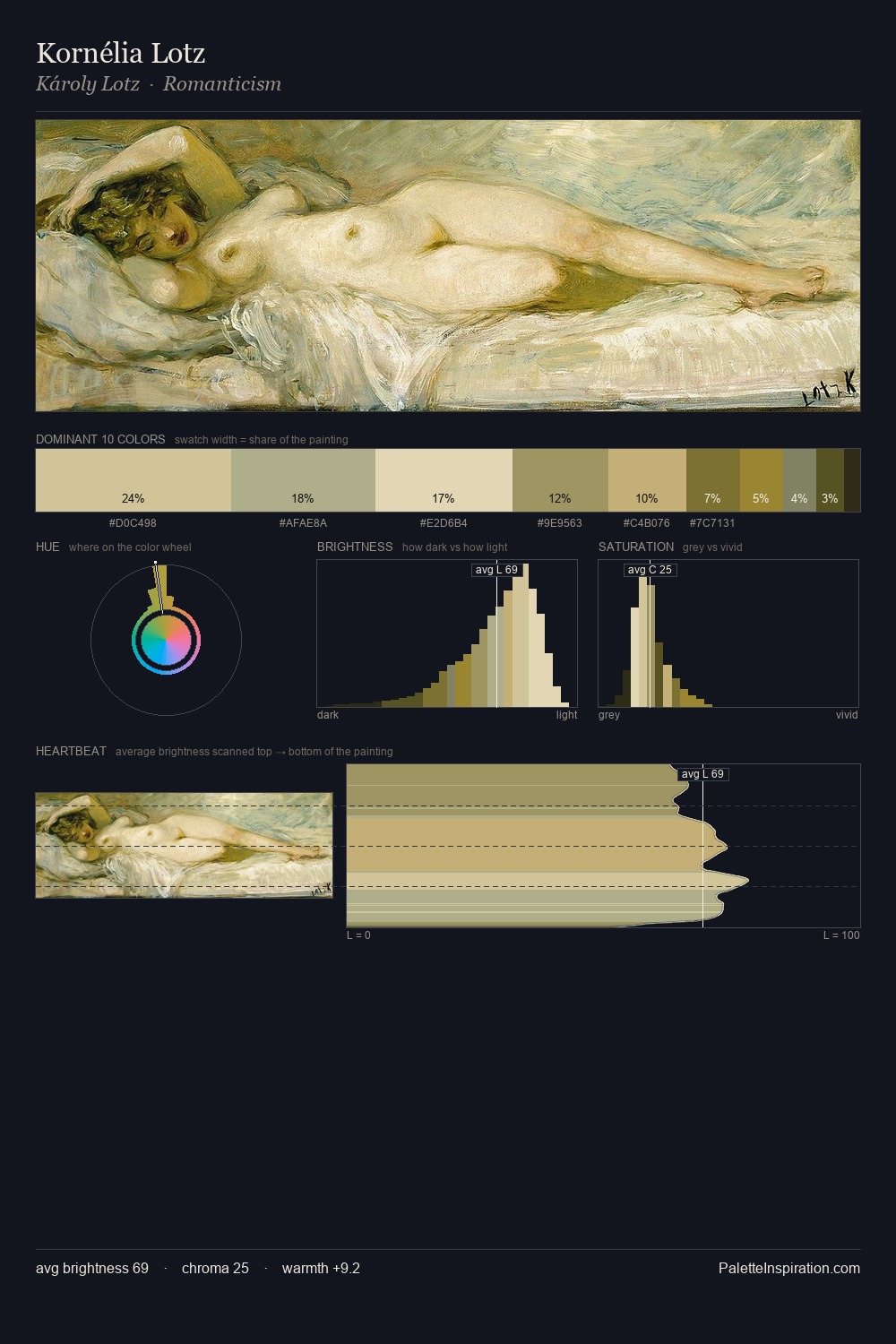Click the 'dark' brightness axis label

(x=328, y=715)
